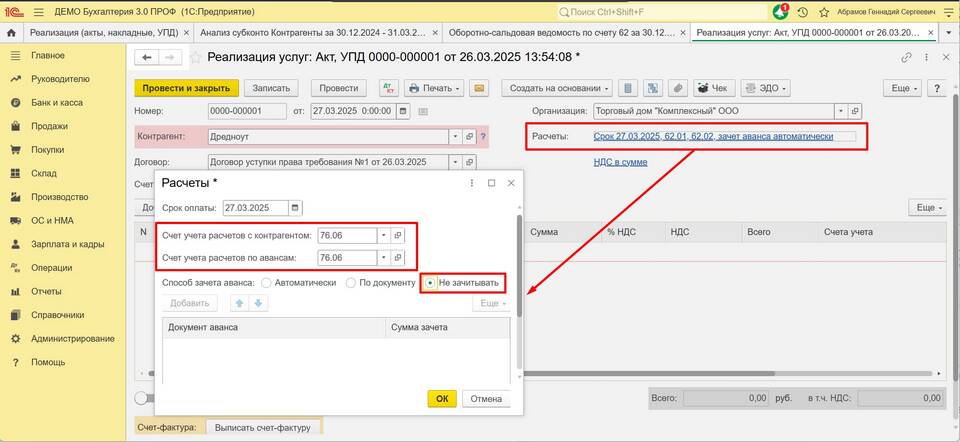Screen dimensions: 960x442
Task: Click the Контрагент field with Дредноут
Action: [x=328, y=136]
